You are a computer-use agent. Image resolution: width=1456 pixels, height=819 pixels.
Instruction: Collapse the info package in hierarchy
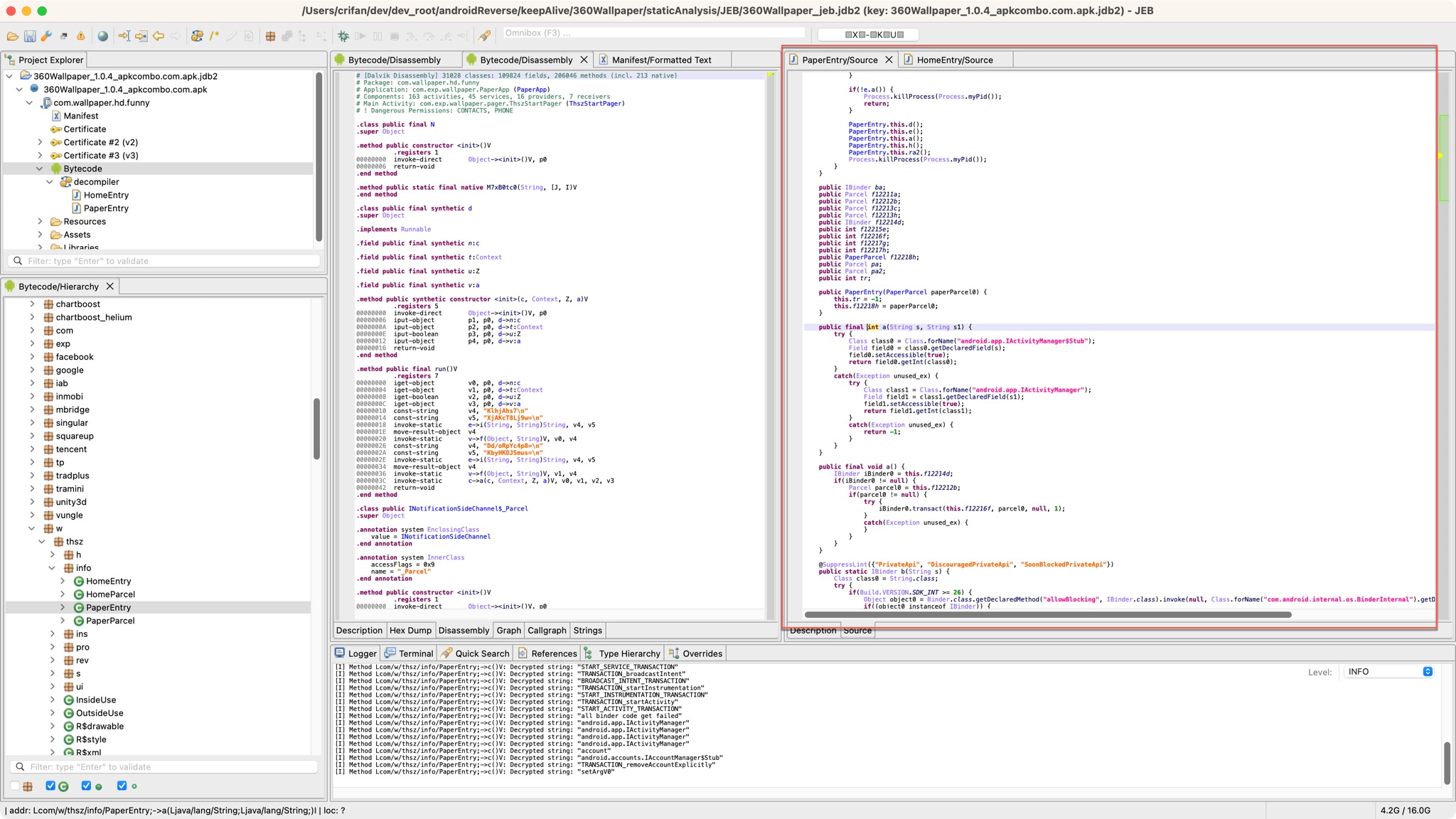52,568
